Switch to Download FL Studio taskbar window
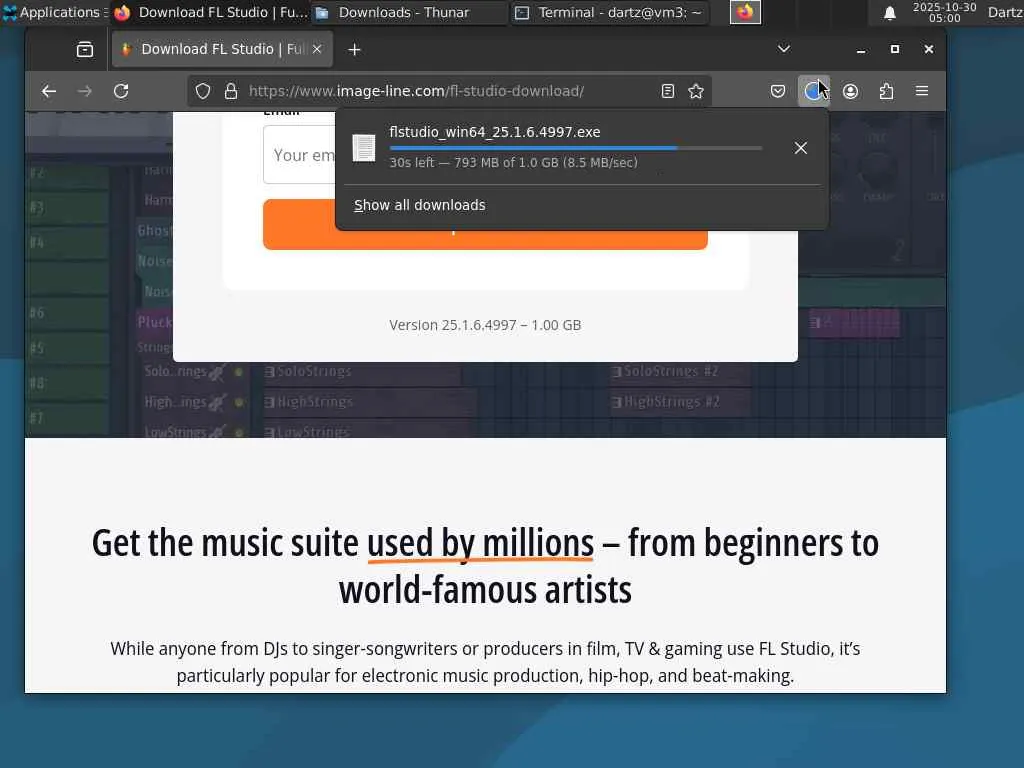1024x768 pixels. [x=210, y=12]
